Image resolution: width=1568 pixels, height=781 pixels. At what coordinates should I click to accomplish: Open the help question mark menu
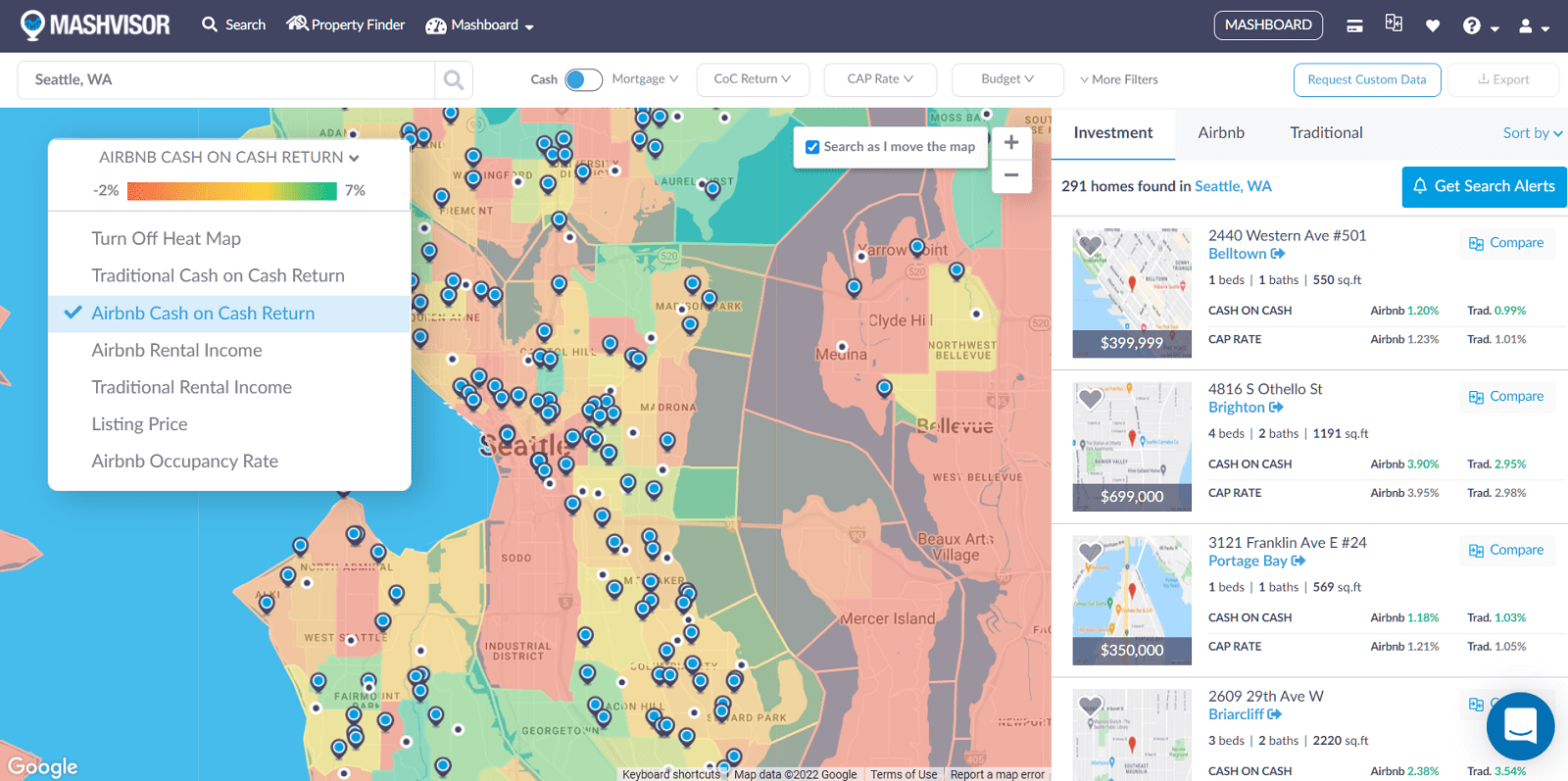1480,26
